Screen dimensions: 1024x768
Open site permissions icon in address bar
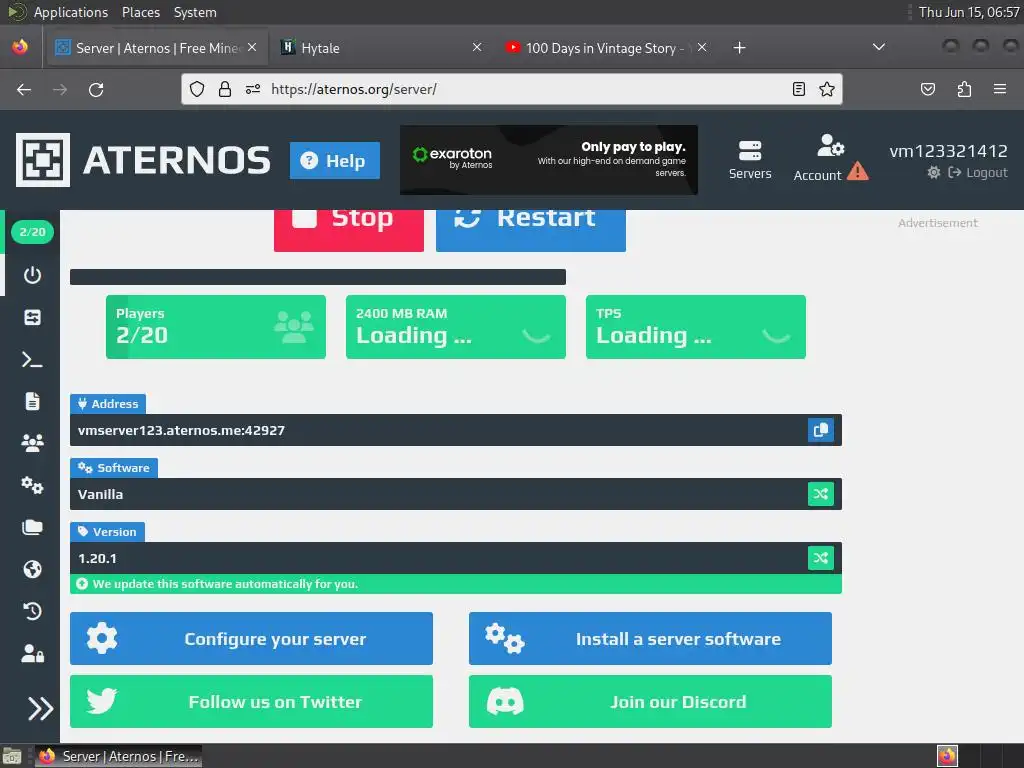coord(253,89)
